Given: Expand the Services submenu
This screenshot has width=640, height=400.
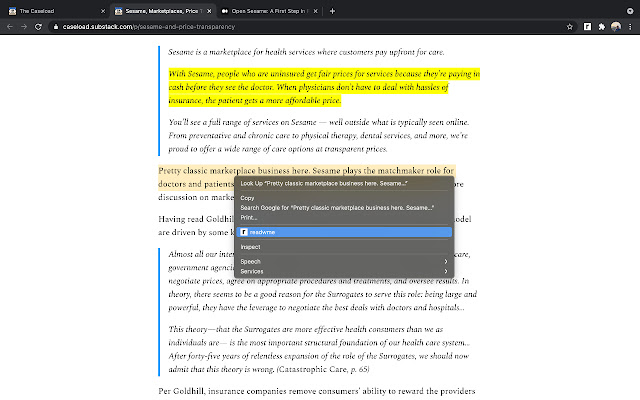Looking at the screenshot, I should [x=344, y=271].
